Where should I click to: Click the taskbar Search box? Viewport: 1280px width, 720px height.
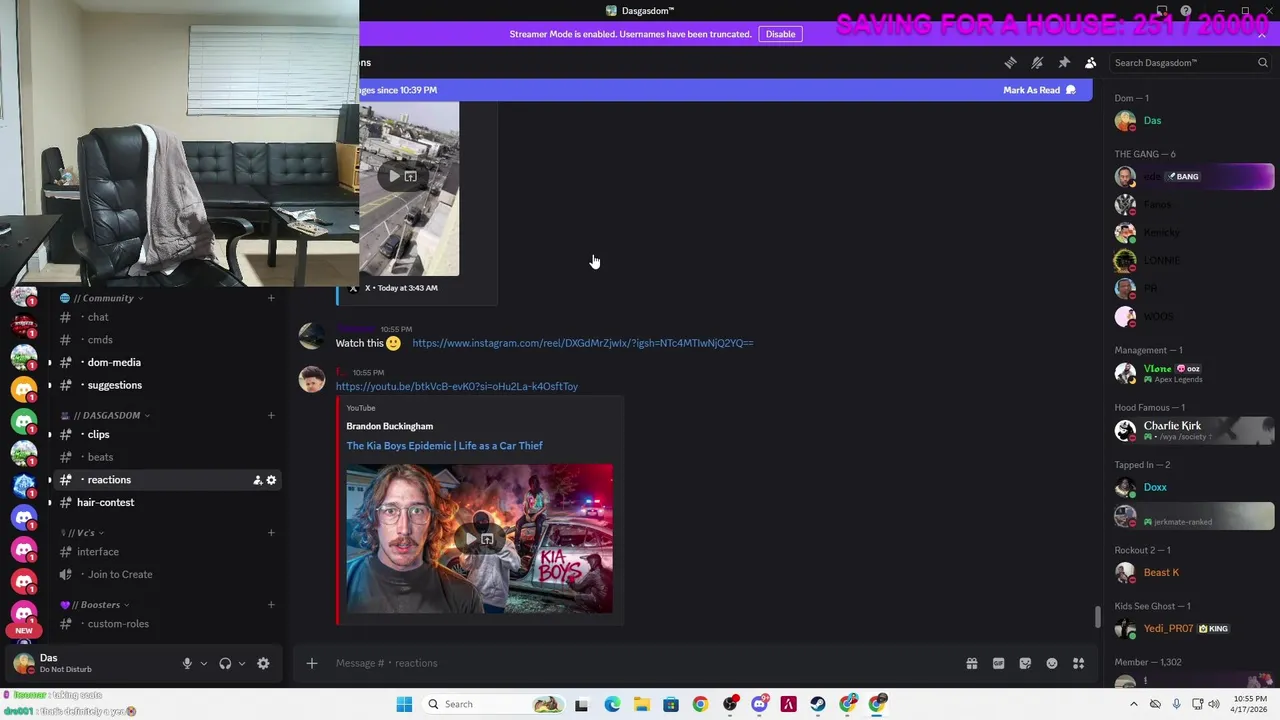click(x=493, y=704)
